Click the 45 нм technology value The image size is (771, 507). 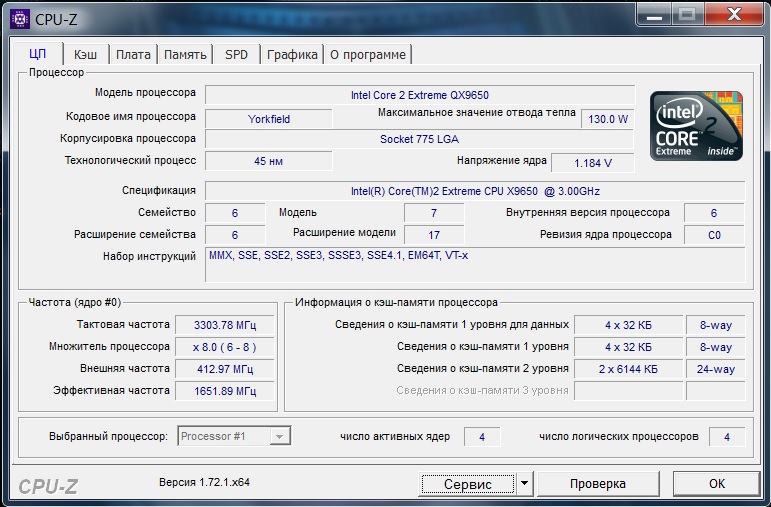click(268, 161)
